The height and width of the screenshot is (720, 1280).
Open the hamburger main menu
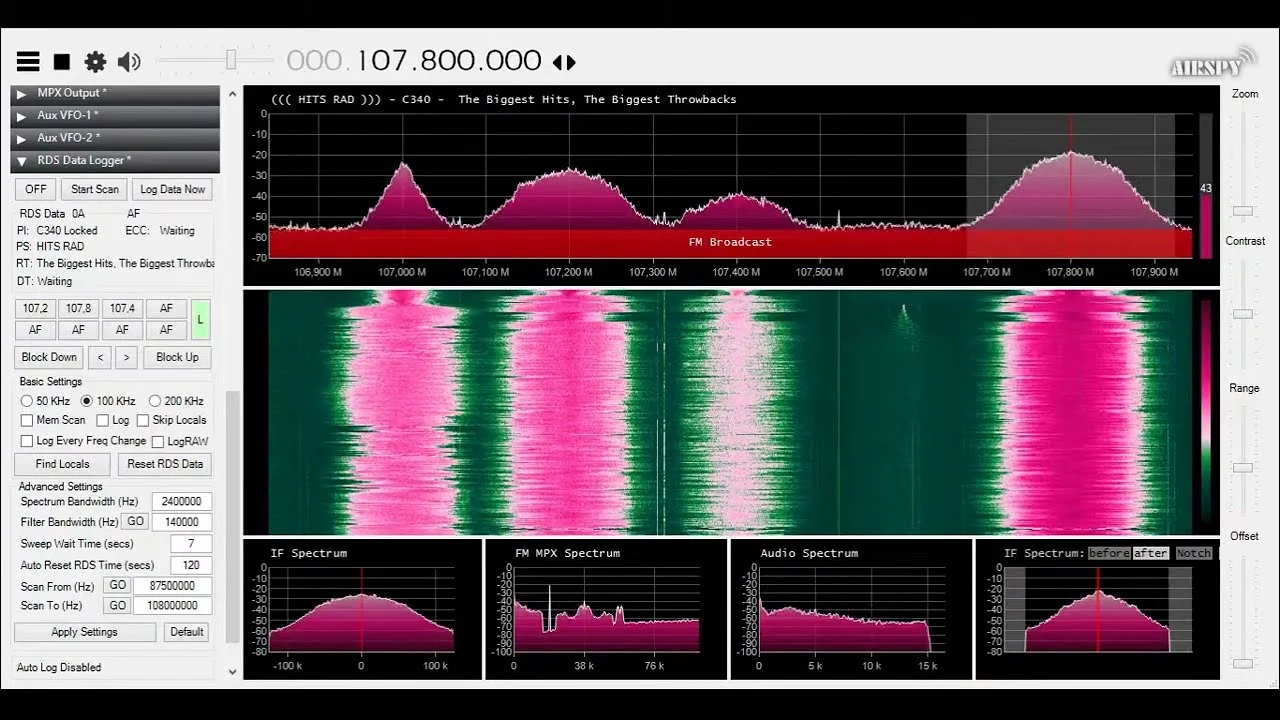pos(28,62)
